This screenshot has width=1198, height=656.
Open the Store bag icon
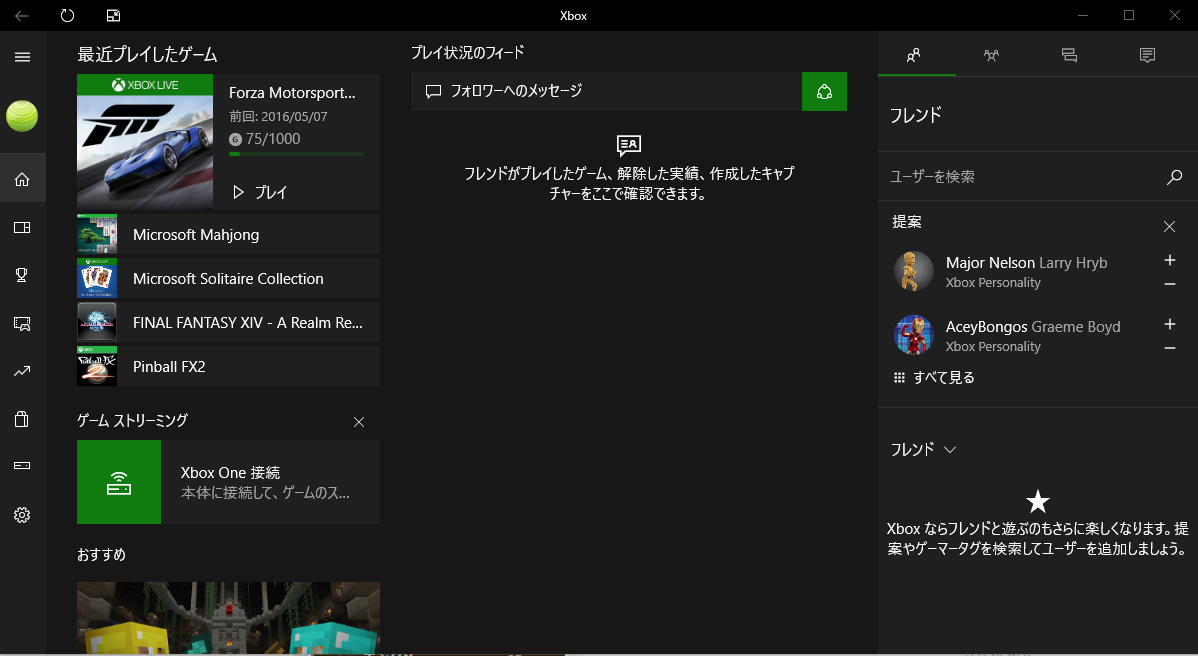pos(22,418)
